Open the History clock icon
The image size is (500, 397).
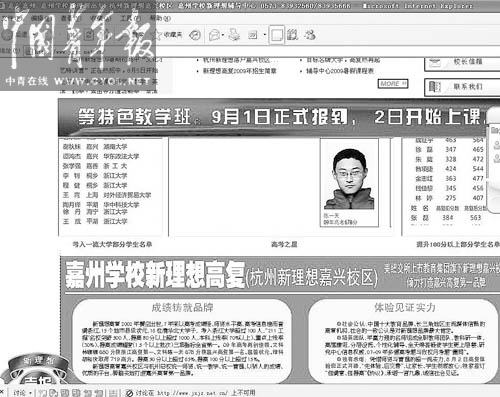click(x=195, y=35)
